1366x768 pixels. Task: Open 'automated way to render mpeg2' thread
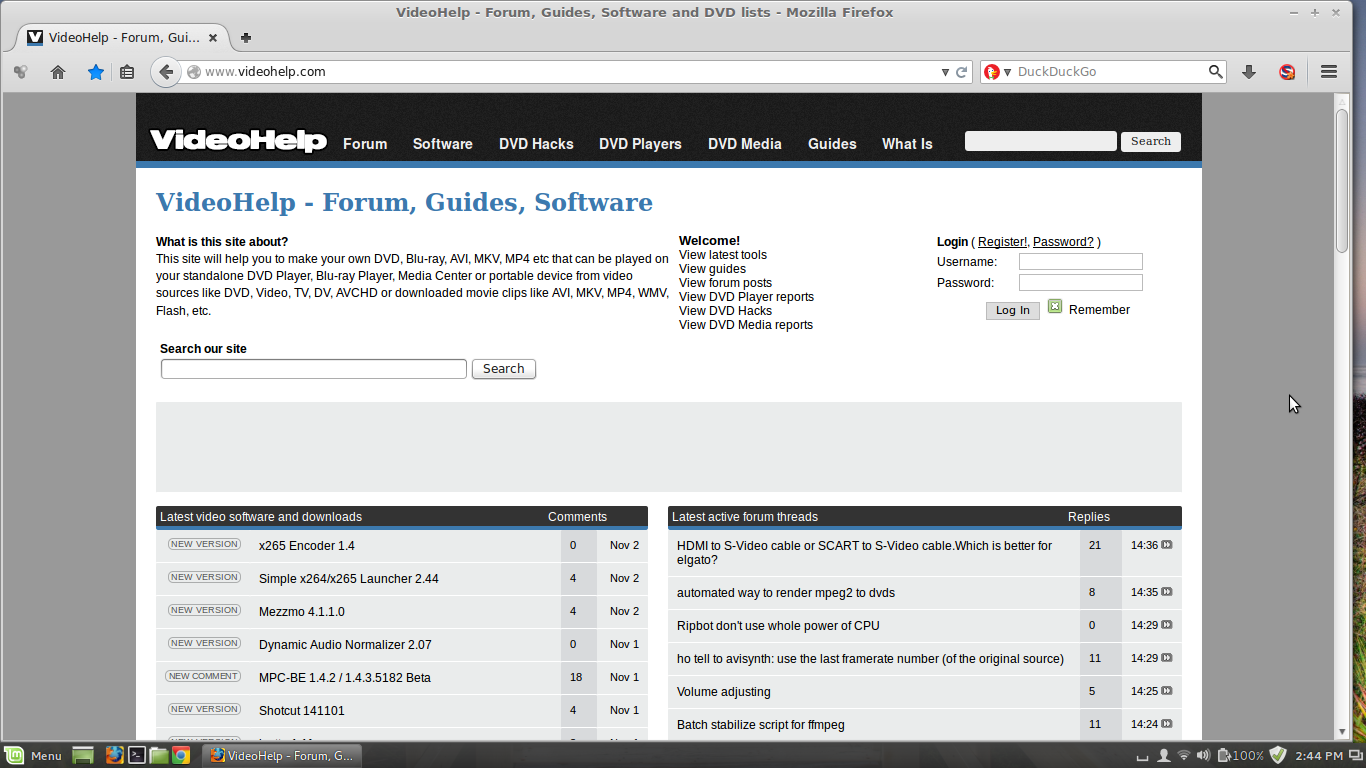pos(786,593)
